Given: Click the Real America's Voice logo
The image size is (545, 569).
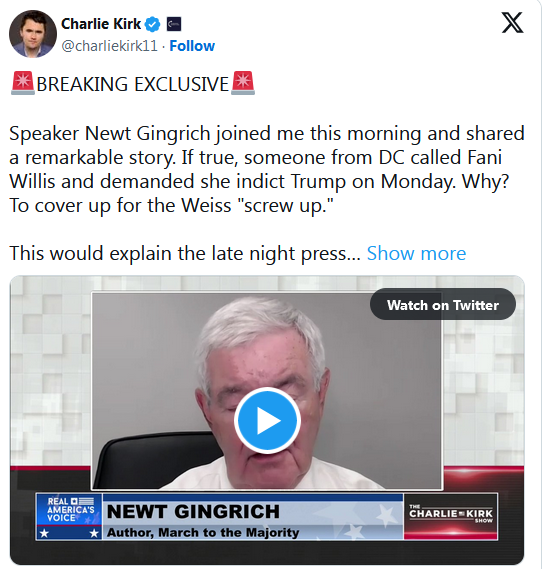Looking at the screenshot, I should coord(69,516).
